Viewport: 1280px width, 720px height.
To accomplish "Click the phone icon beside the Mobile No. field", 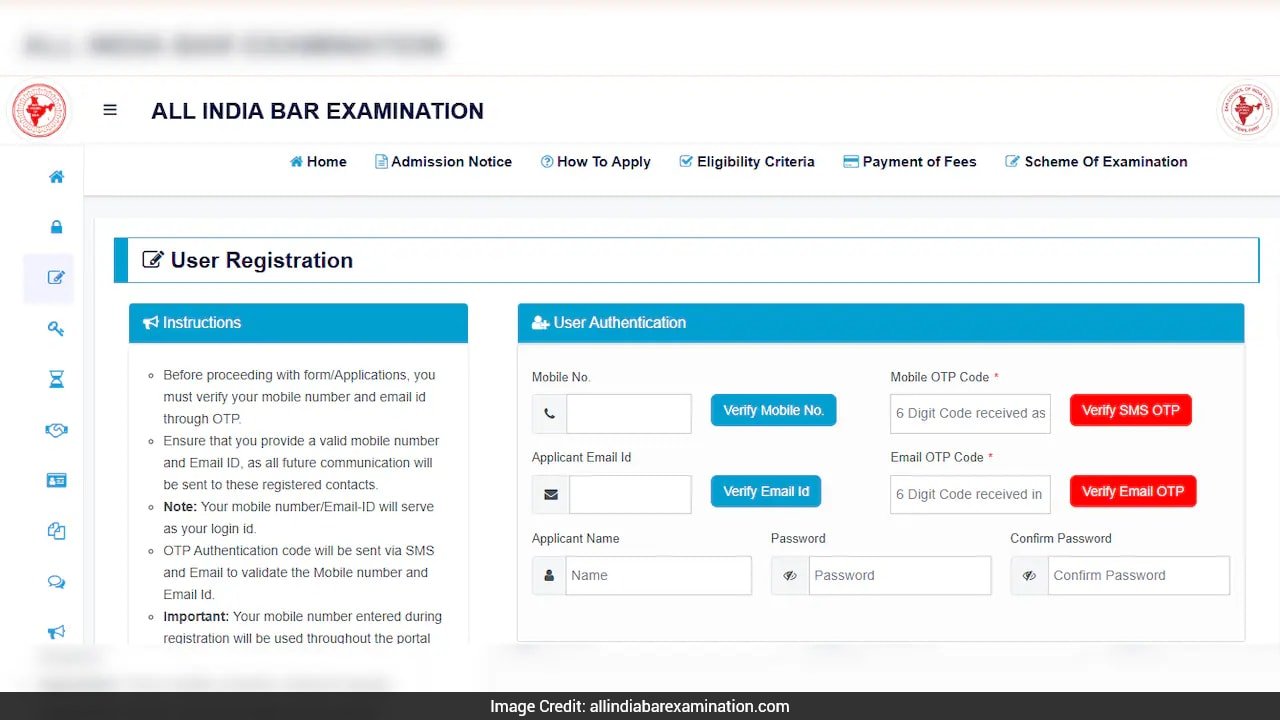I will [x=549, y=414].
